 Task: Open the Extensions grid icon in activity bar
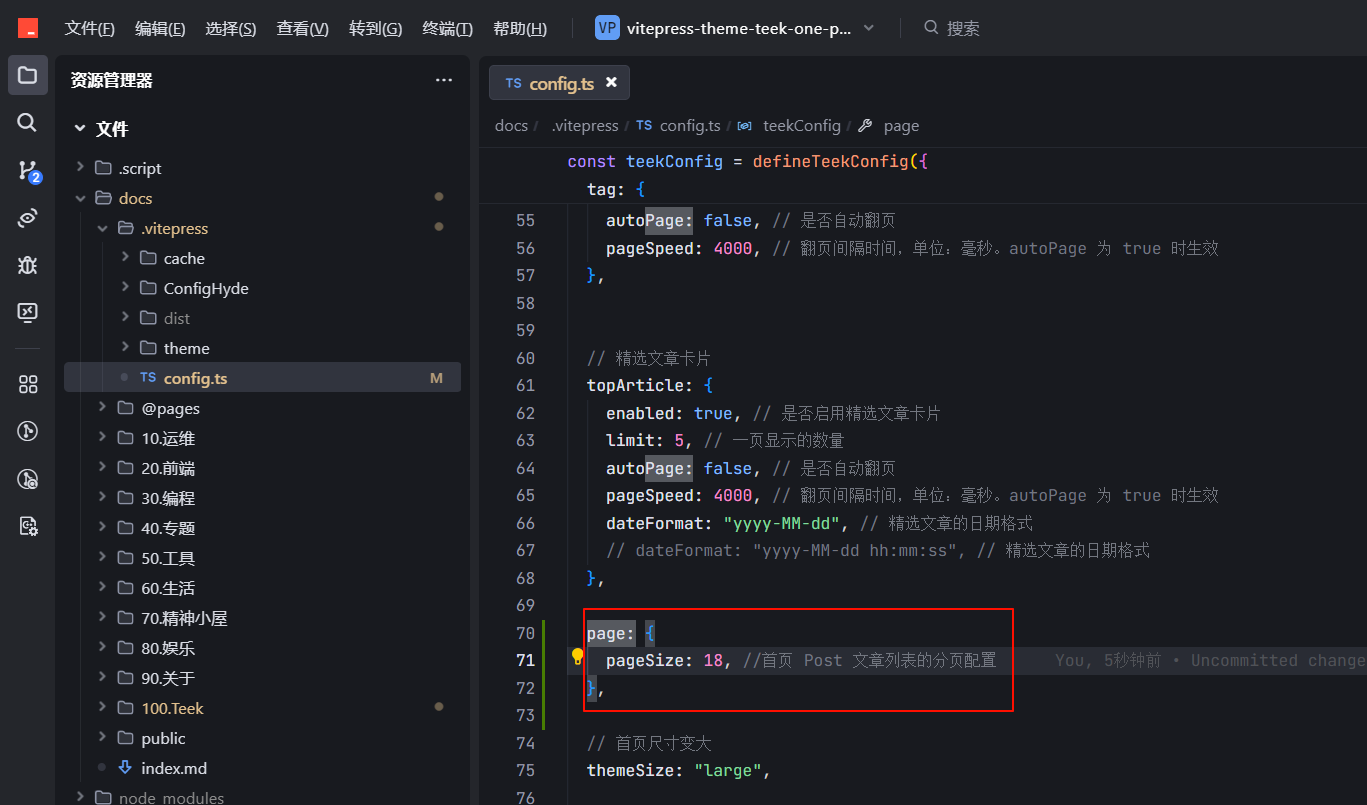(x=27, y=384)
